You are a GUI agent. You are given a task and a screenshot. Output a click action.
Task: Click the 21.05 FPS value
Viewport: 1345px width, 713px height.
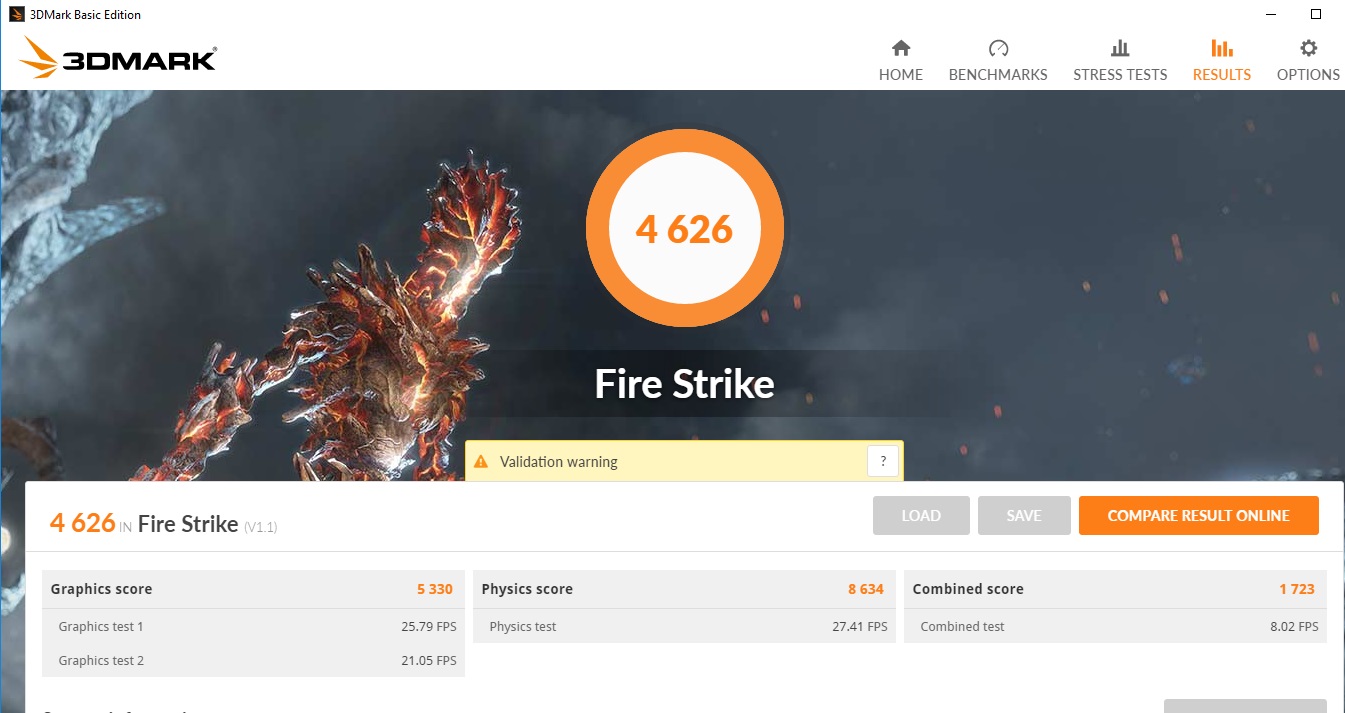tap(429, 660)
